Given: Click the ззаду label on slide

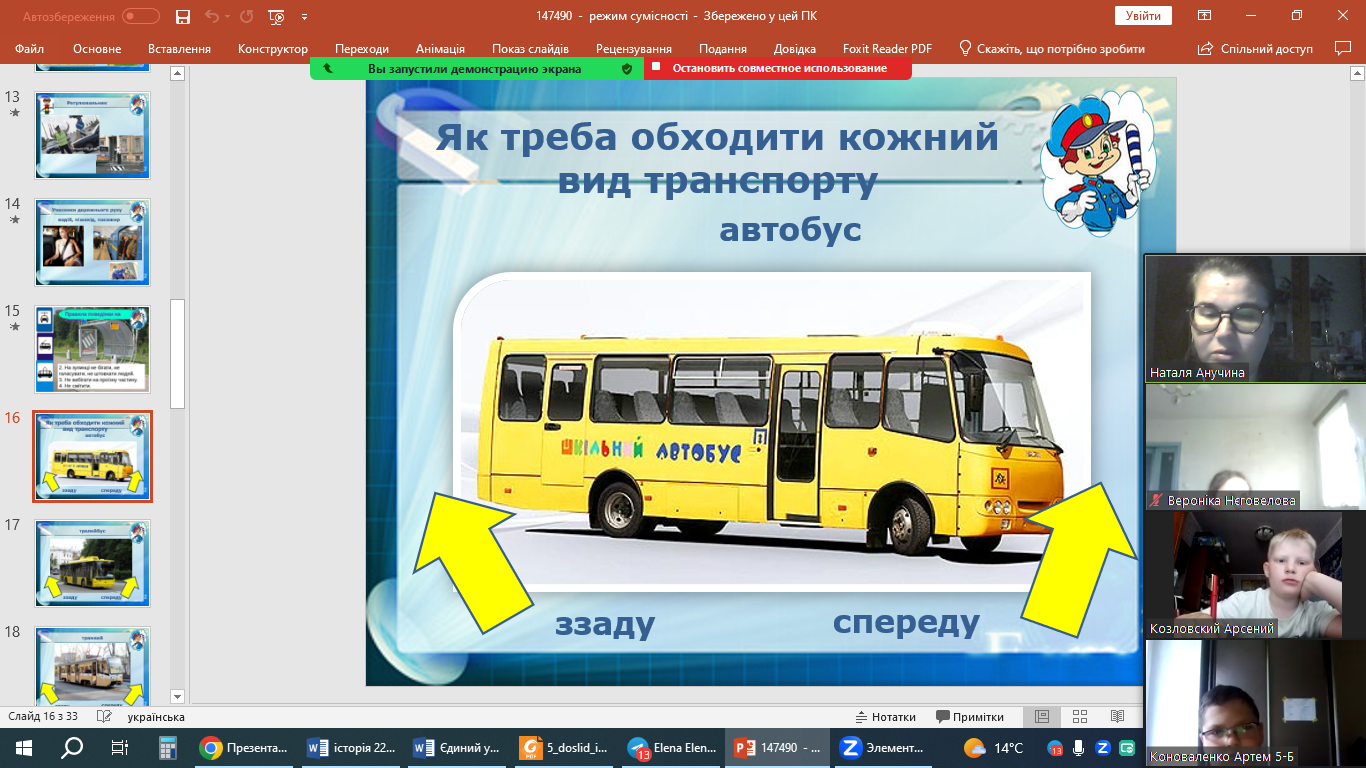Looking at the screenshot, I should tap(605, 624).
